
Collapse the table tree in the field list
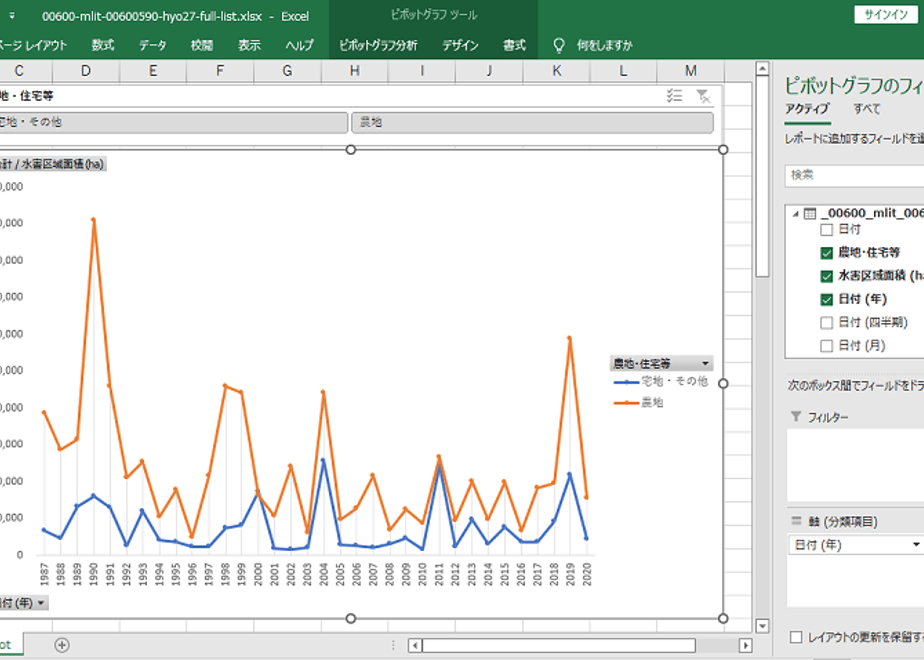click(x=795, y=214)
